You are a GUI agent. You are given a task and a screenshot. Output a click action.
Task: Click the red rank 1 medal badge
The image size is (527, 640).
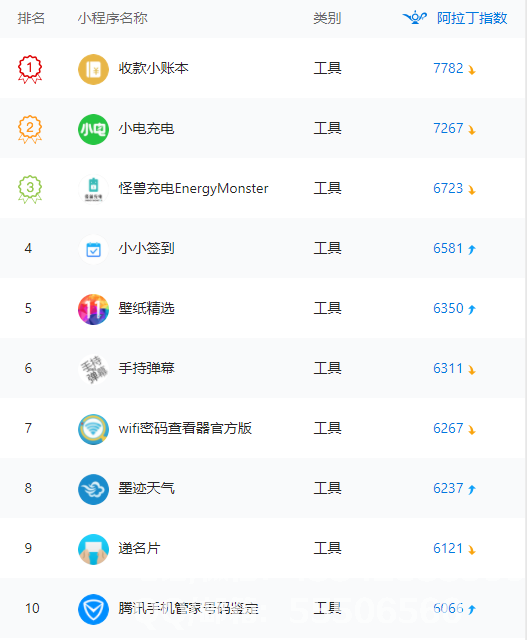tap(30, 69)
